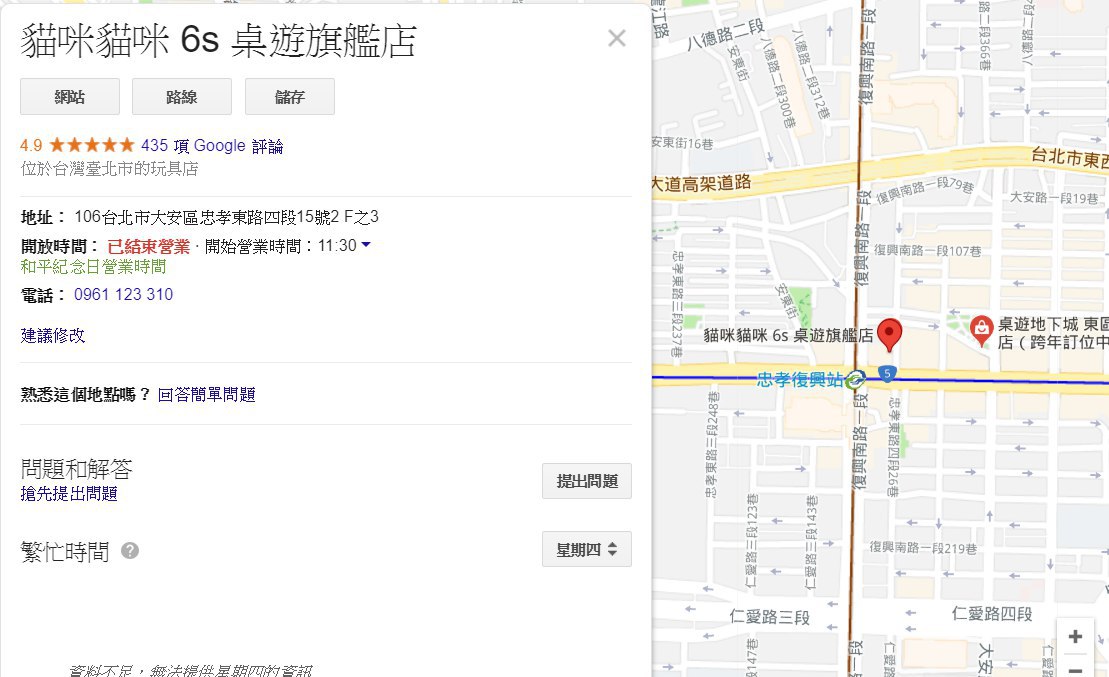Image resolution: width=1109 pixels, height=677 pixels.
Task: Click the 路線 directions button
Action: click(182, 97)
